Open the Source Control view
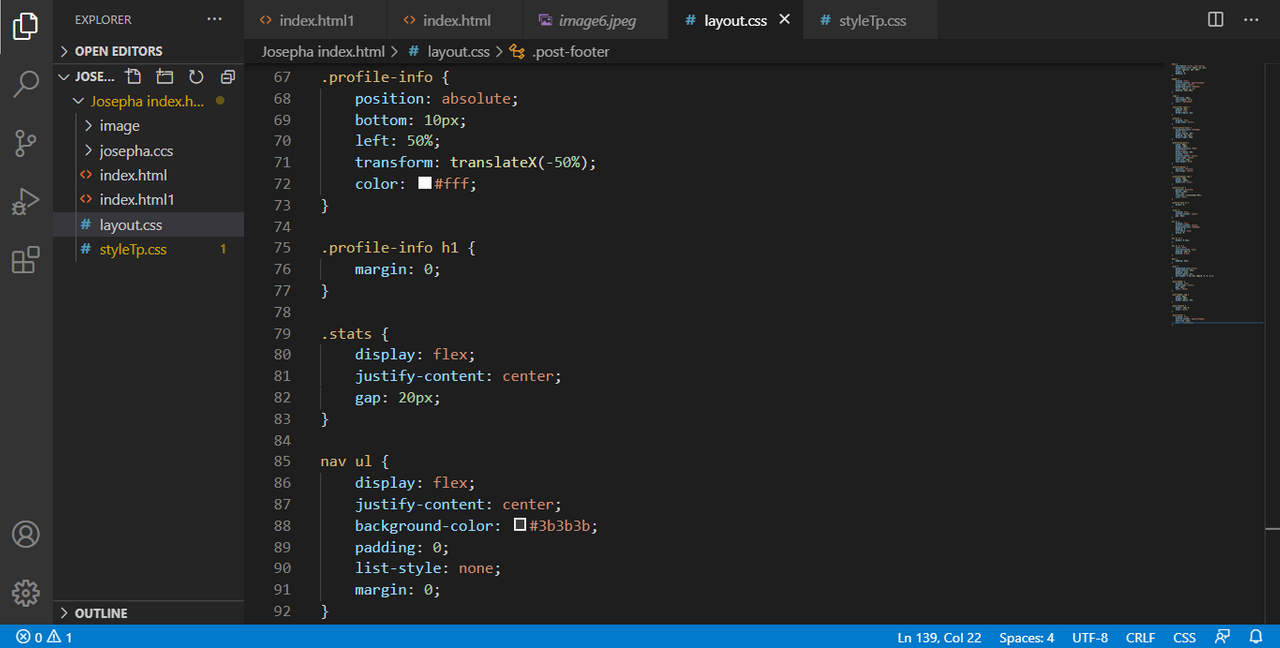This screenshot has width=1280, height=648. click(x=26, y=144)
